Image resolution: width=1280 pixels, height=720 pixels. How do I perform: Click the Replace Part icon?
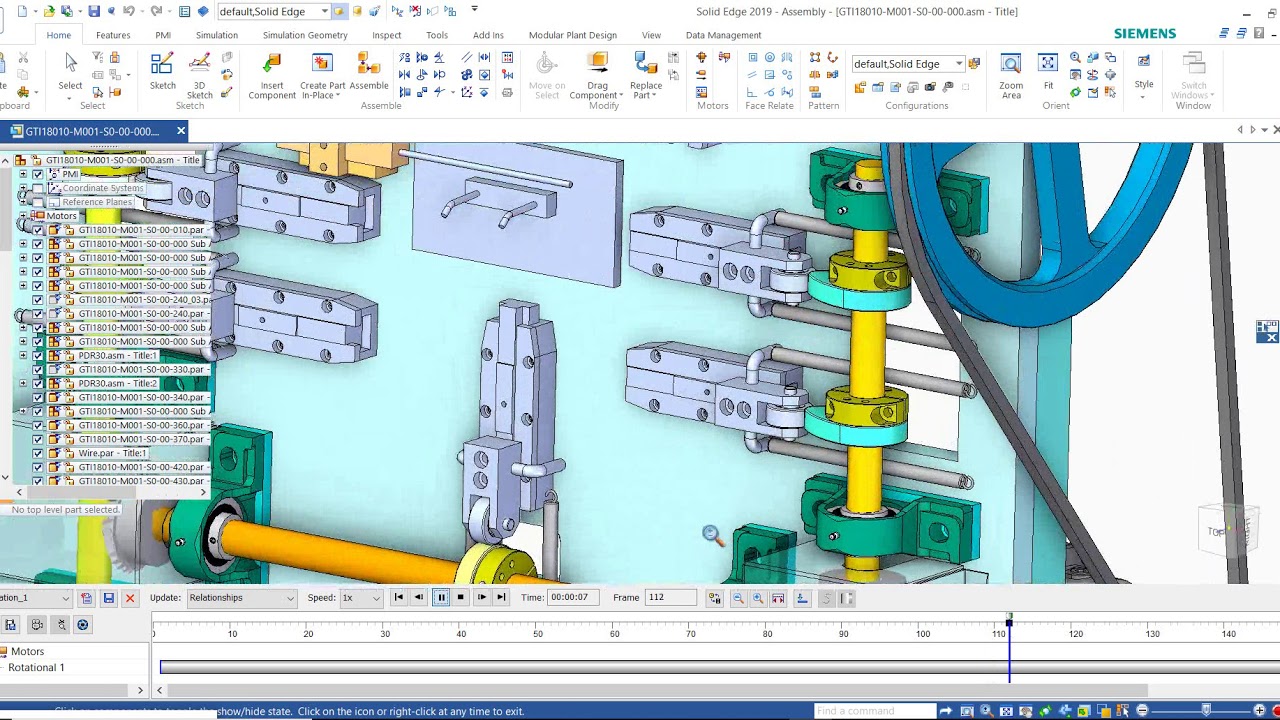point(646,76)
